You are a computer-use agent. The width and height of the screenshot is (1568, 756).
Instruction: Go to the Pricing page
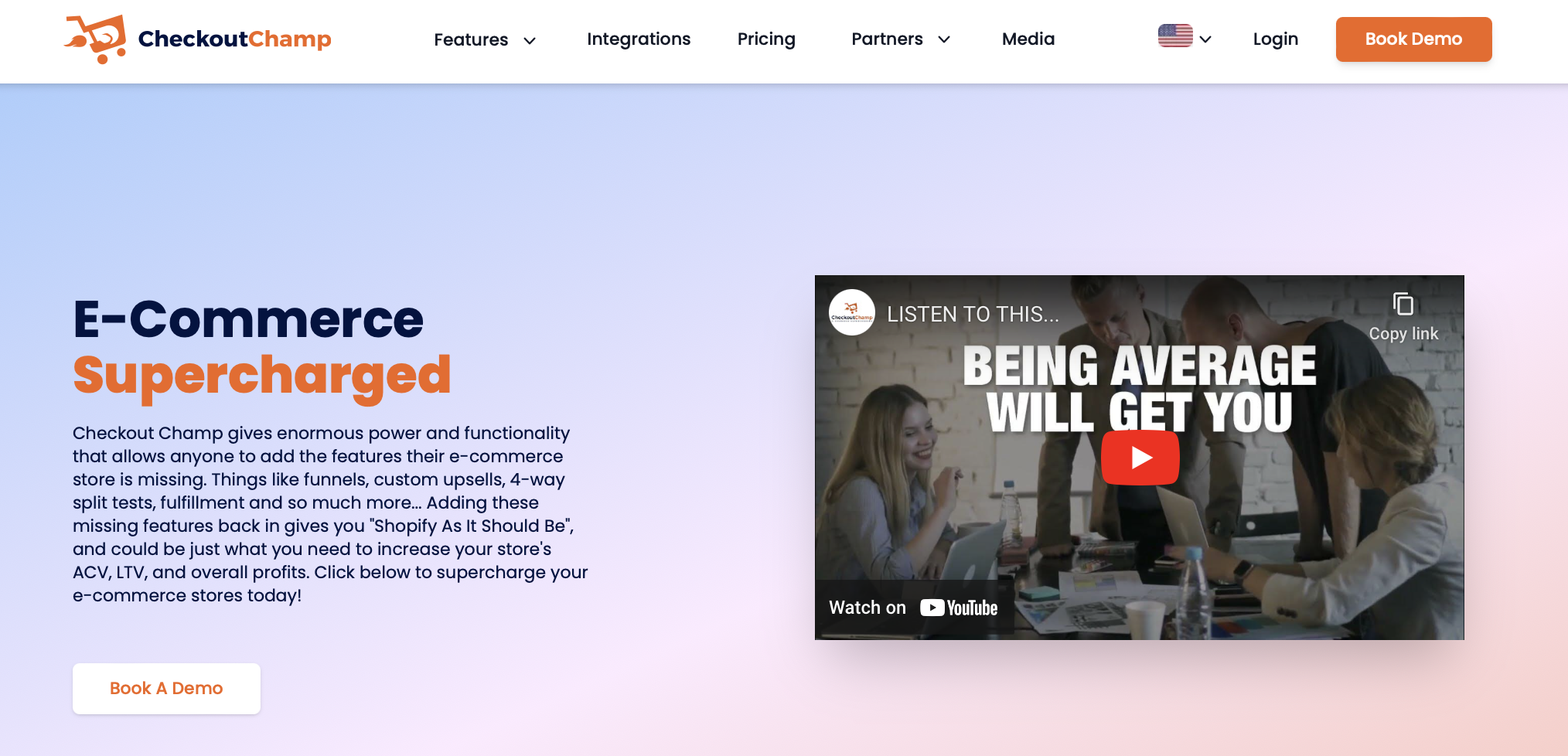766,39
